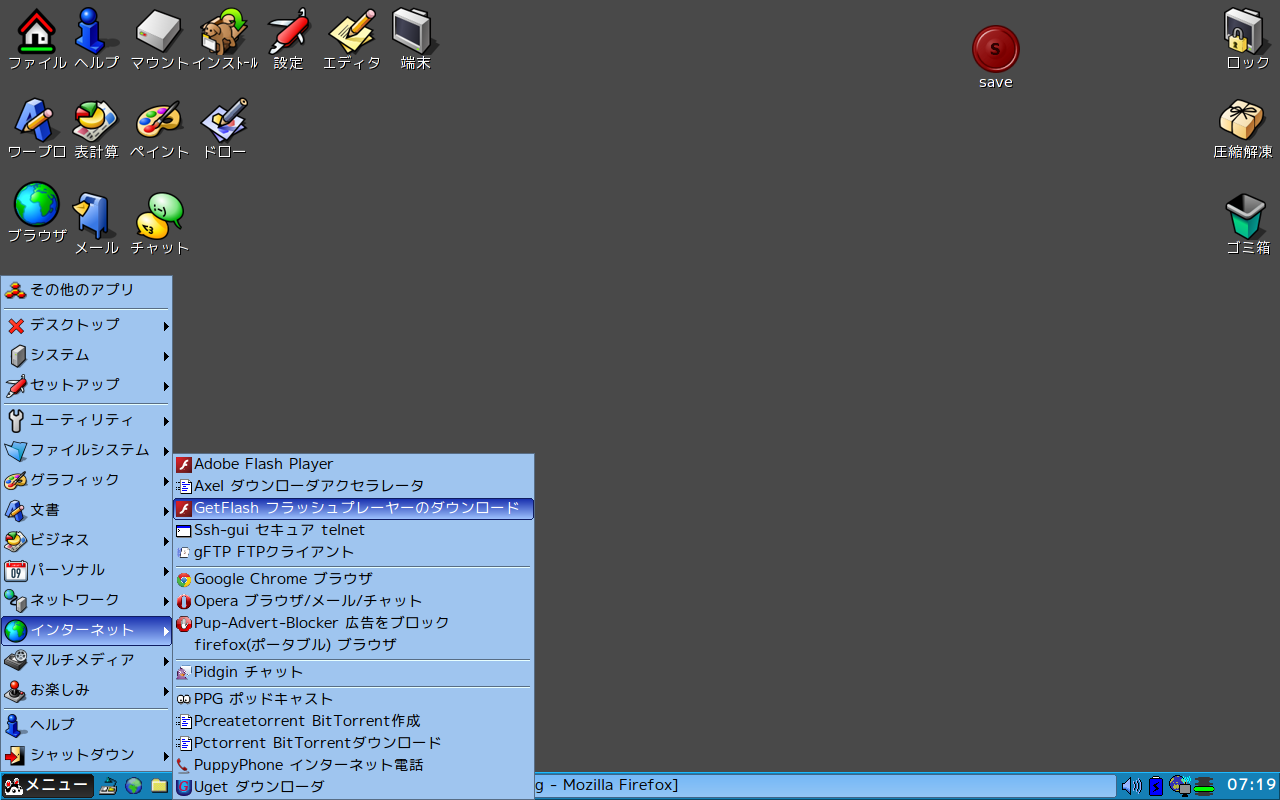This screenshot has width=1280, height=800.
Task: Launch Pctorrent BitTorrentダウンロード
Action: click(x=354, y=743)
